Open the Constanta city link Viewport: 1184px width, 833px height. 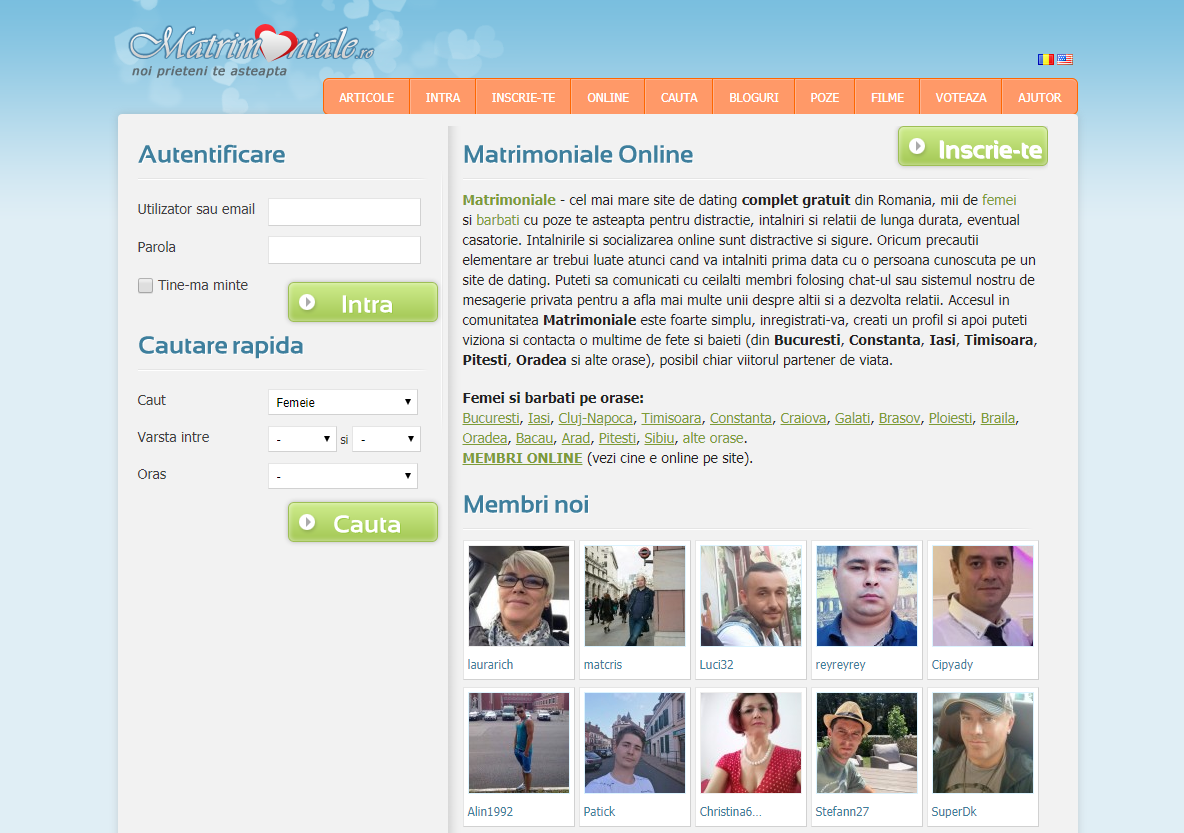click(x=741, y=418)
